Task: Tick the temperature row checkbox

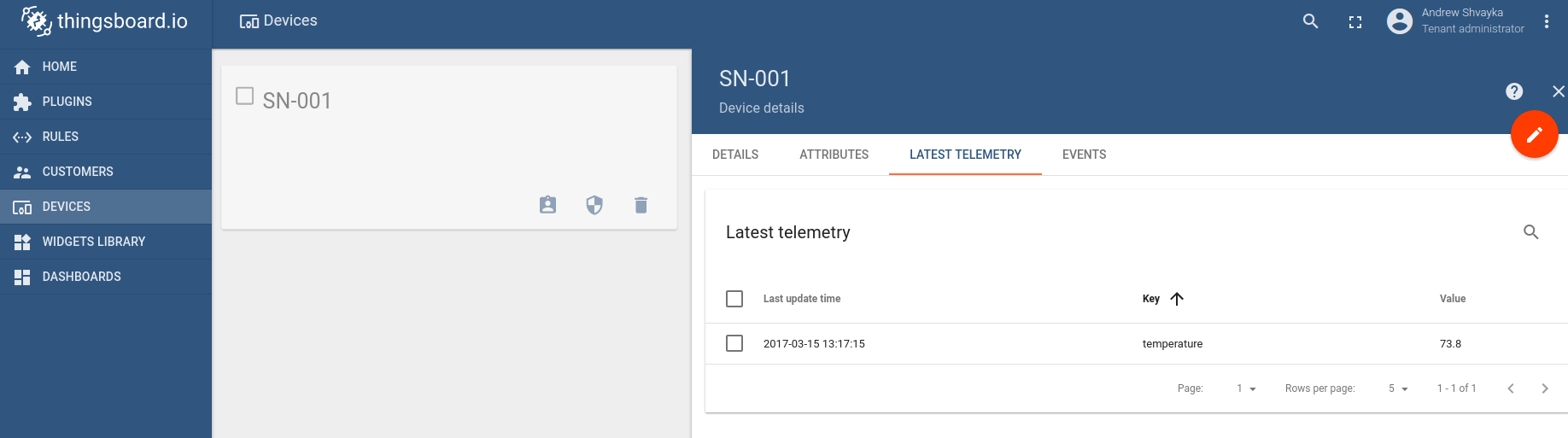Action: click(734, 343)
